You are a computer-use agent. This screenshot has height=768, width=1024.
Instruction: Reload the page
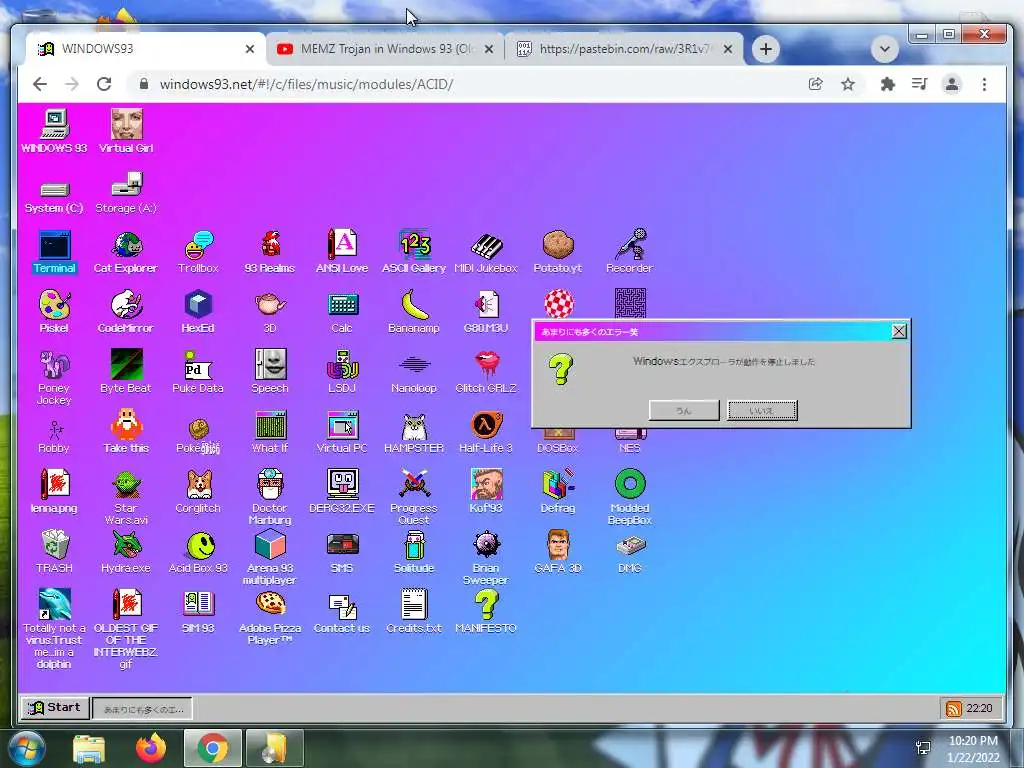pyautogui.click(x=104, y=84)
